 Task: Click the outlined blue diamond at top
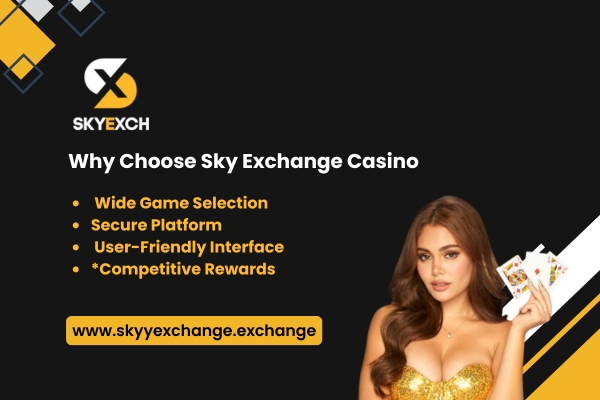[81, 15]
